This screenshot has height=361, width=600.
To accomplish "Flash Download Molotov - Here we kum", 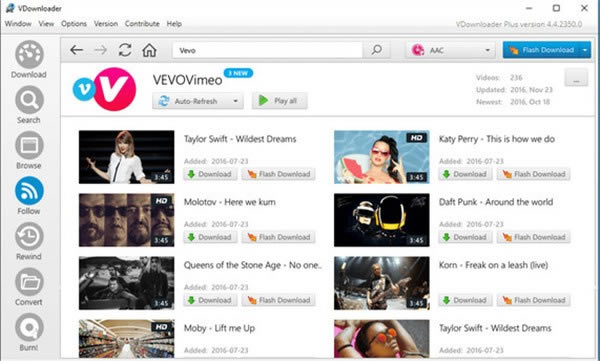I will (279, 237).
